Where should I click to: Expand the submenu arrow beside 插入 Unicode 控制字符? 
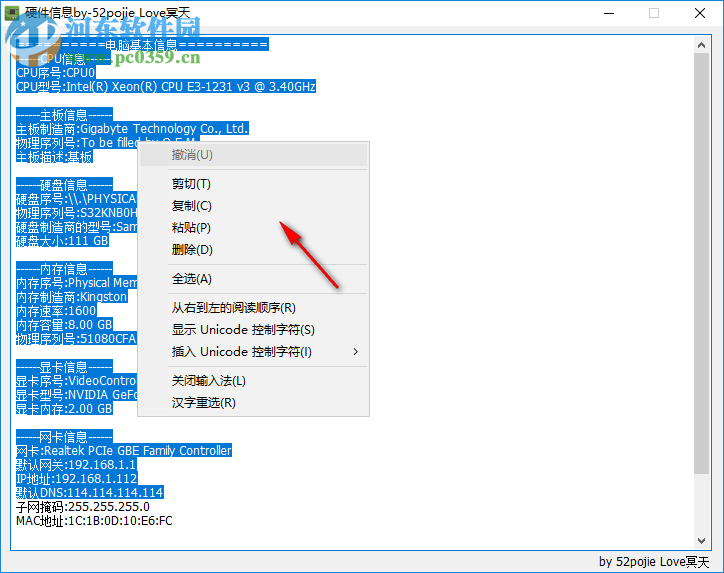356,352
